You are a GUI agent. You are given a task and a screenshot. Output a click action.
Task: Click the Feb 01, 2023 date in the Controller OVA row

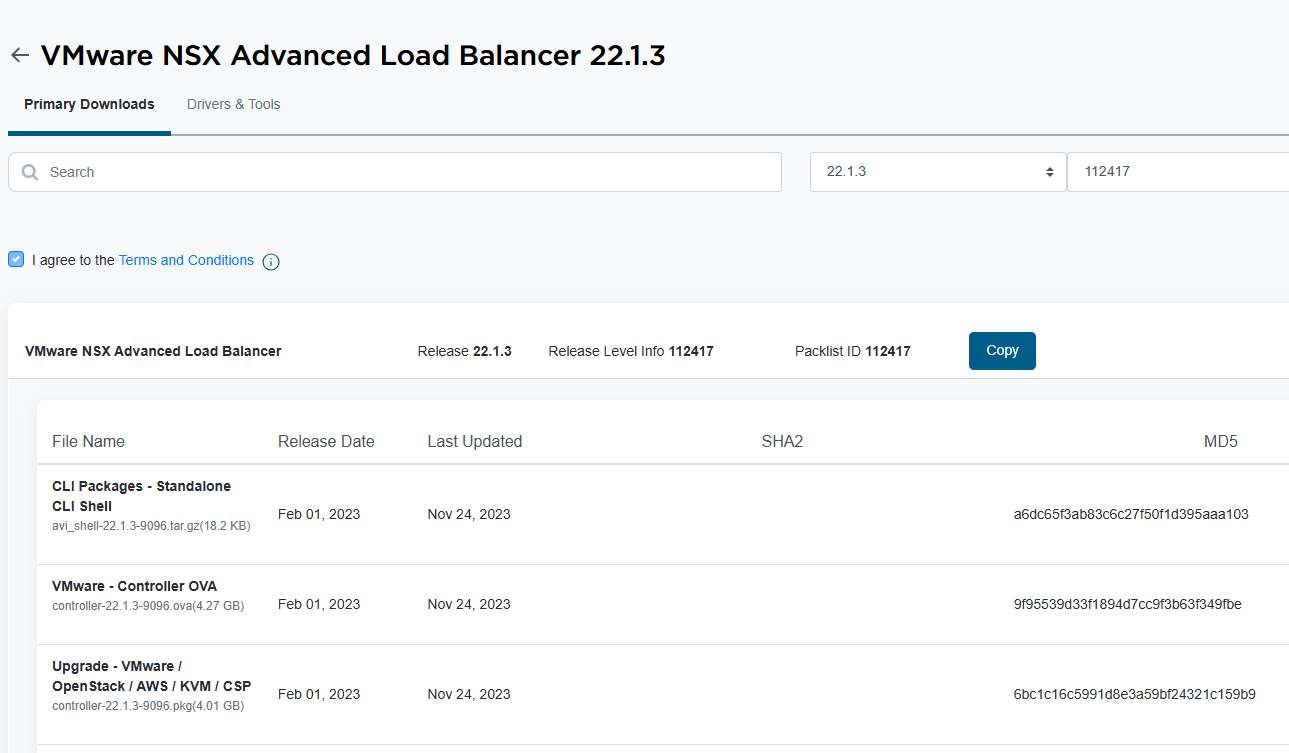point(319,604)
